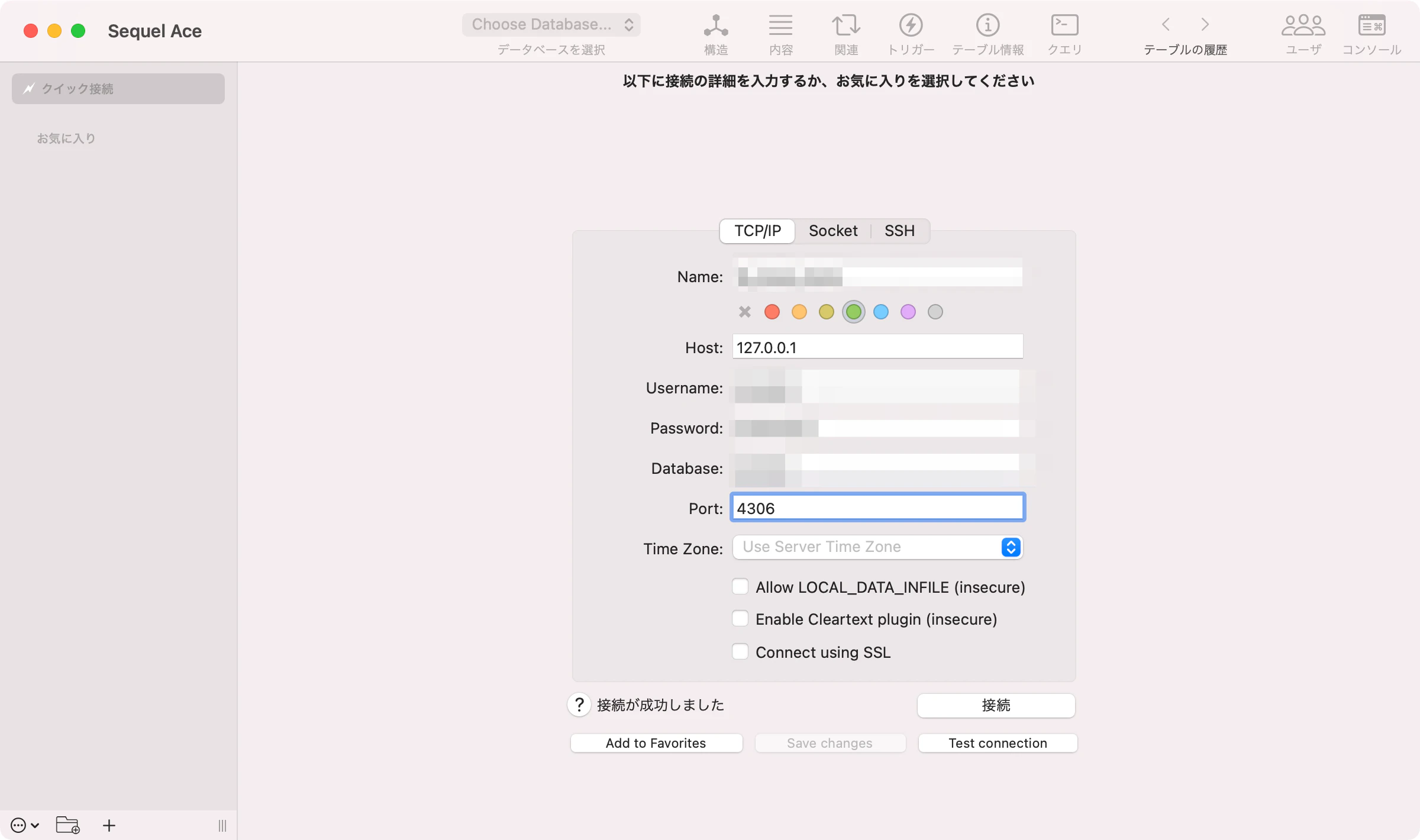Click the Test connection button
This screenshot has height=840, width=1420.
pos(998,743)
